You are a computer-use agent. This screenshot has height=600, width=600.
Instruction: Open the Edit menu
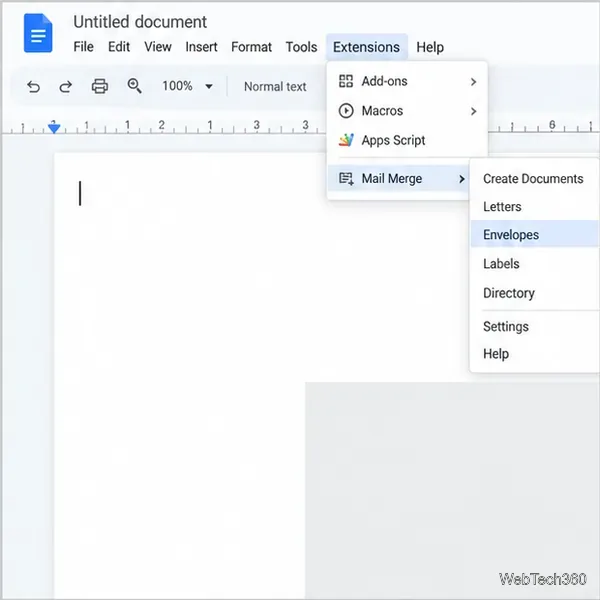point(119,47)
